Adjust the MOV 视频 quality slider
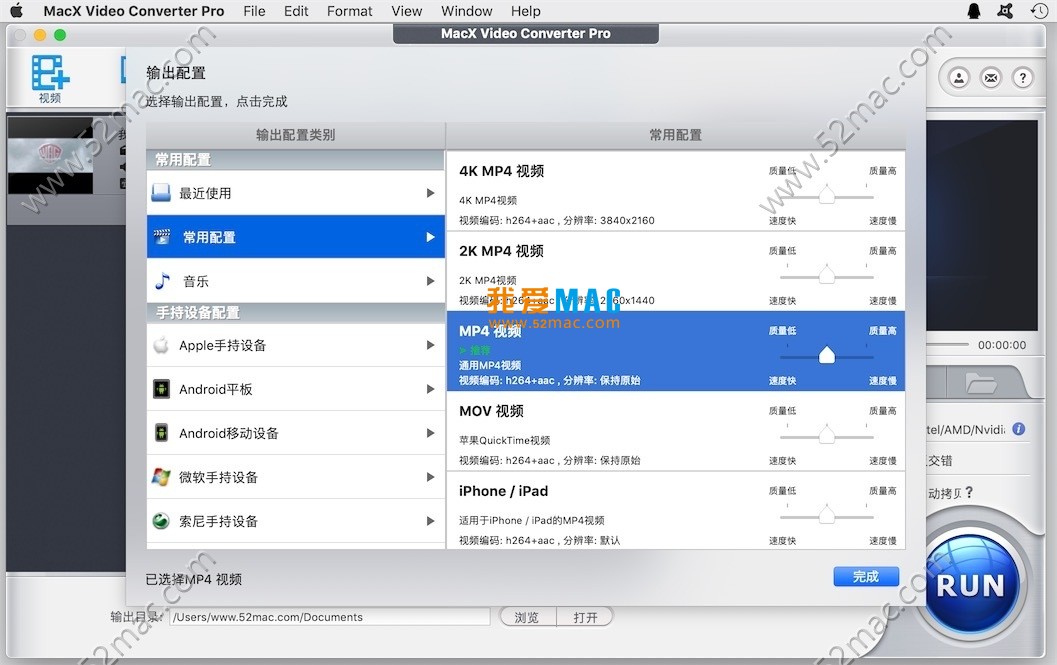The width and height of the screenshot is (1057, 665). pyautogui.click(x=826, y=435)
